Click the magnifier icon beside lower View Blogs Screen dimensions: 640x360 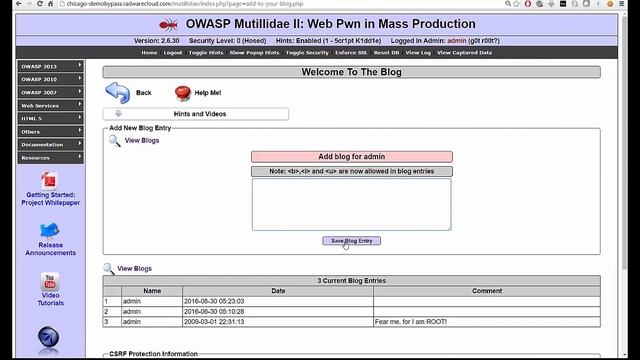click(109, 269)
